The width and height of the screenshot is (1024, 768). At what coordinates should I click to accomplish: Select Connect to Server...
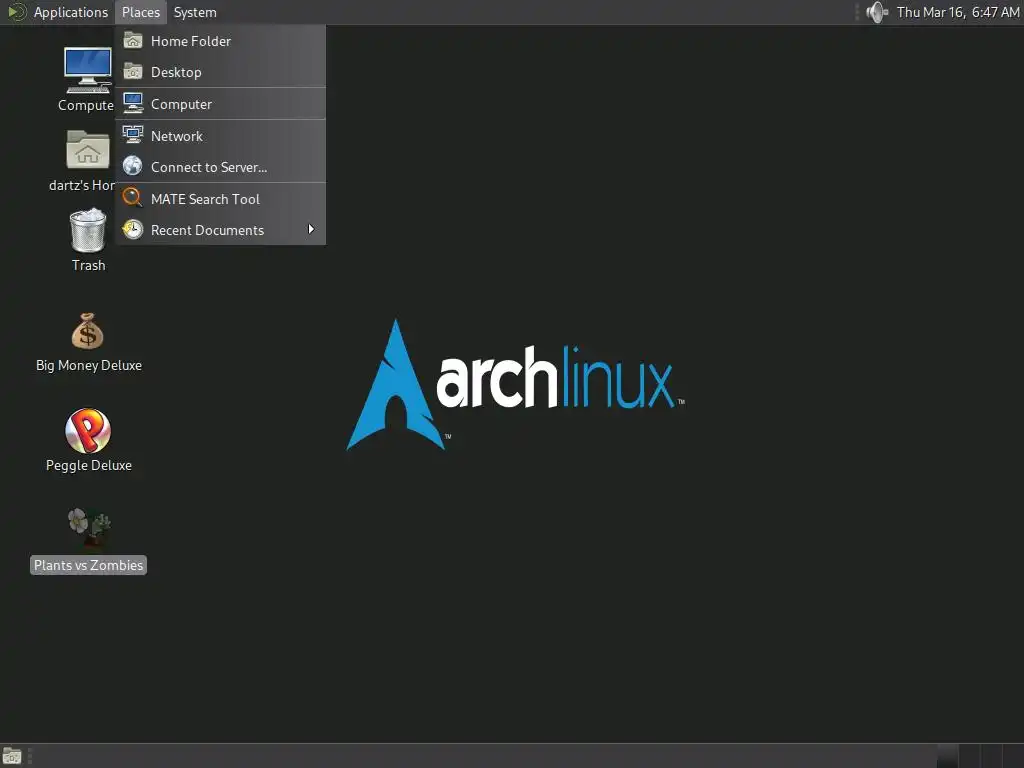[221, 167]
